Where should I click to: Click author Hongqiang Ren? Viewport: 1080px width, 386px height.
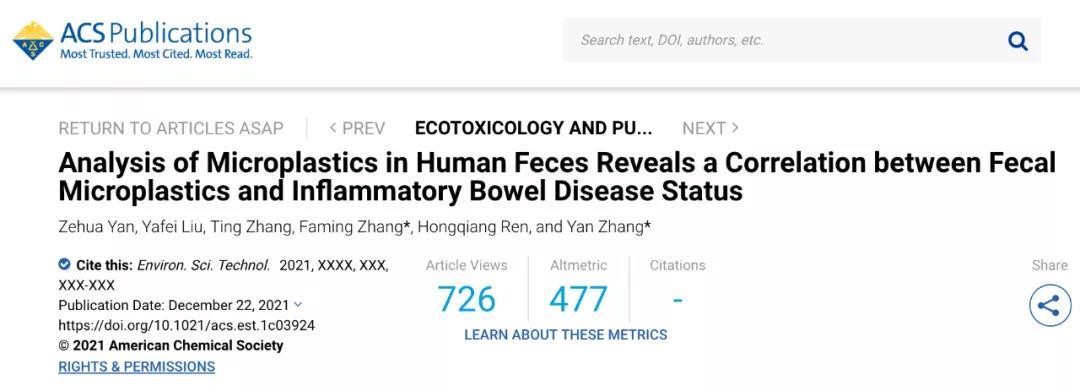pos(471,227)
